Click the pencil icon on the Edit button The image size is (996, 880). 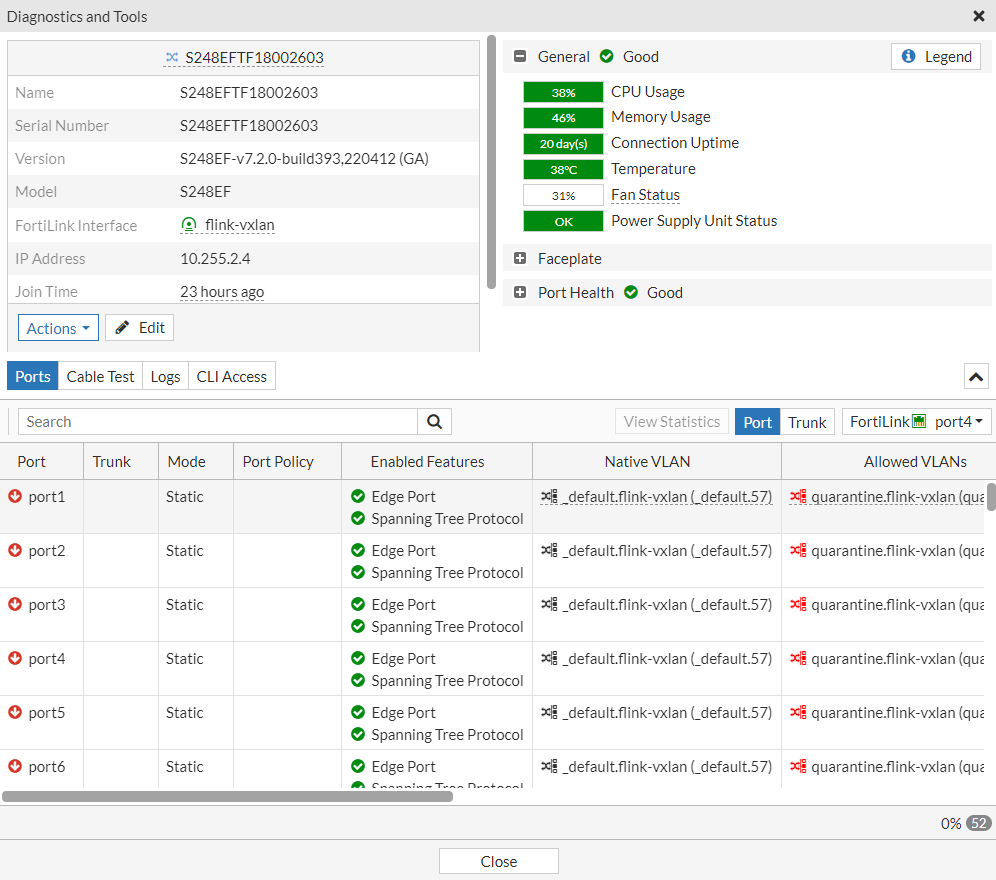(x=124, y=327)
